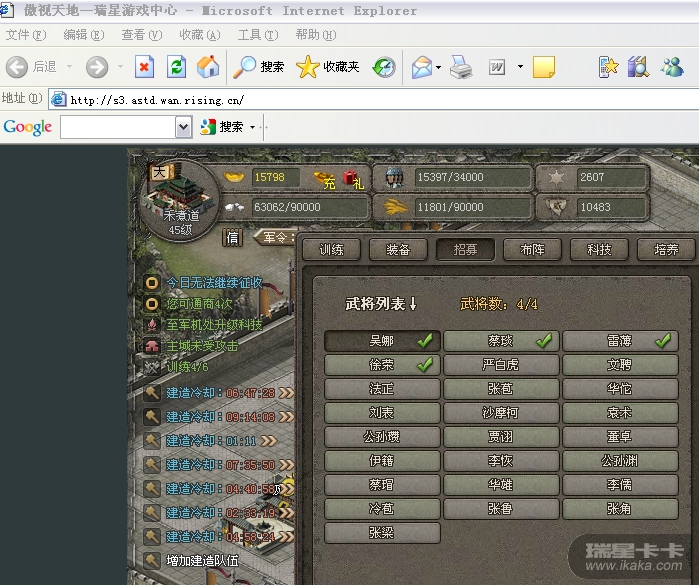The height and width of the screenshot is (585, 699).
Task: Click the 信 mail icon
Action: (232, 237)
